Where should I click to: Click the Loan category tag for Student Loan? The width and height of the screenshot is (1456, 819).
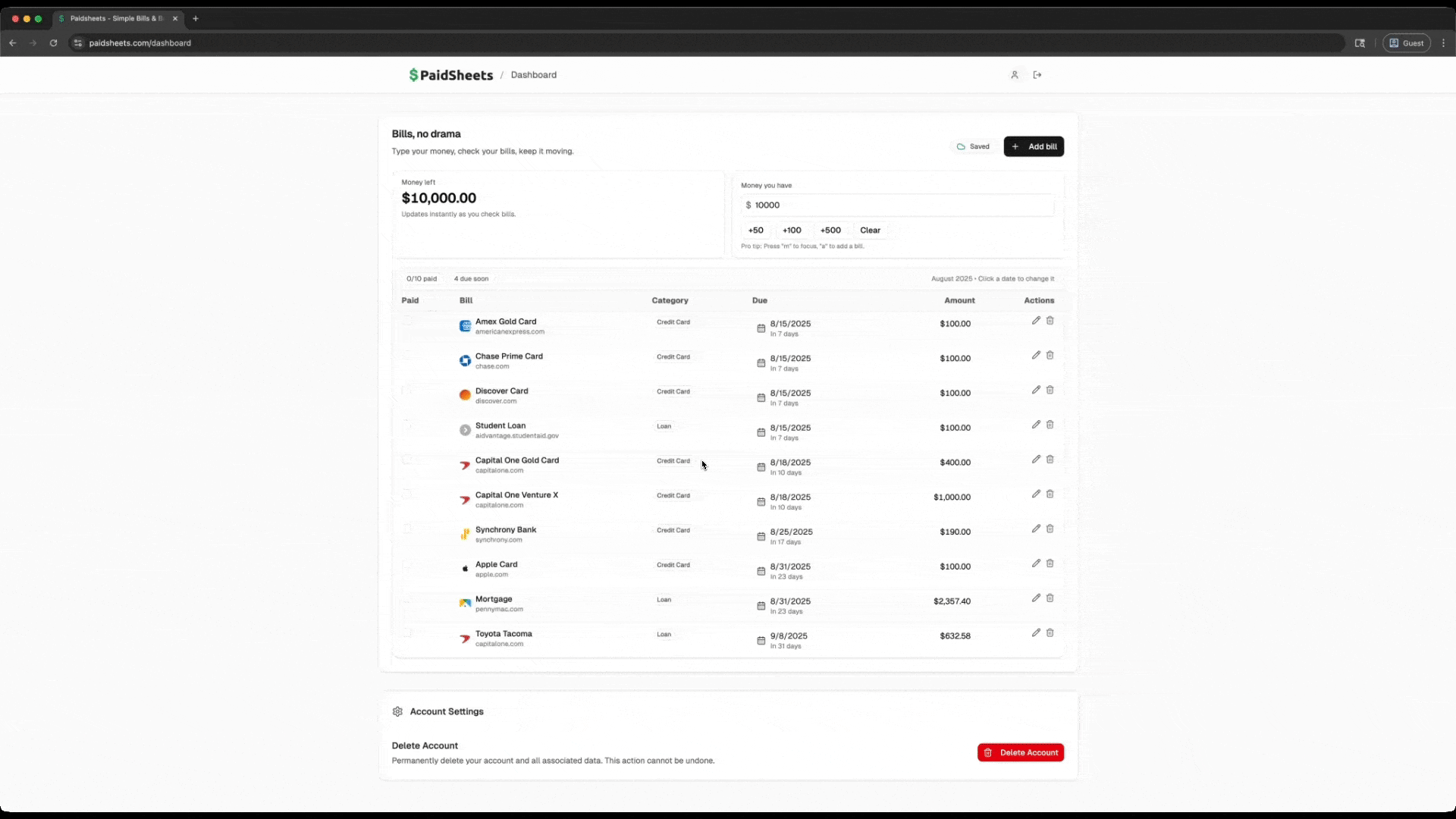[664, 426]
